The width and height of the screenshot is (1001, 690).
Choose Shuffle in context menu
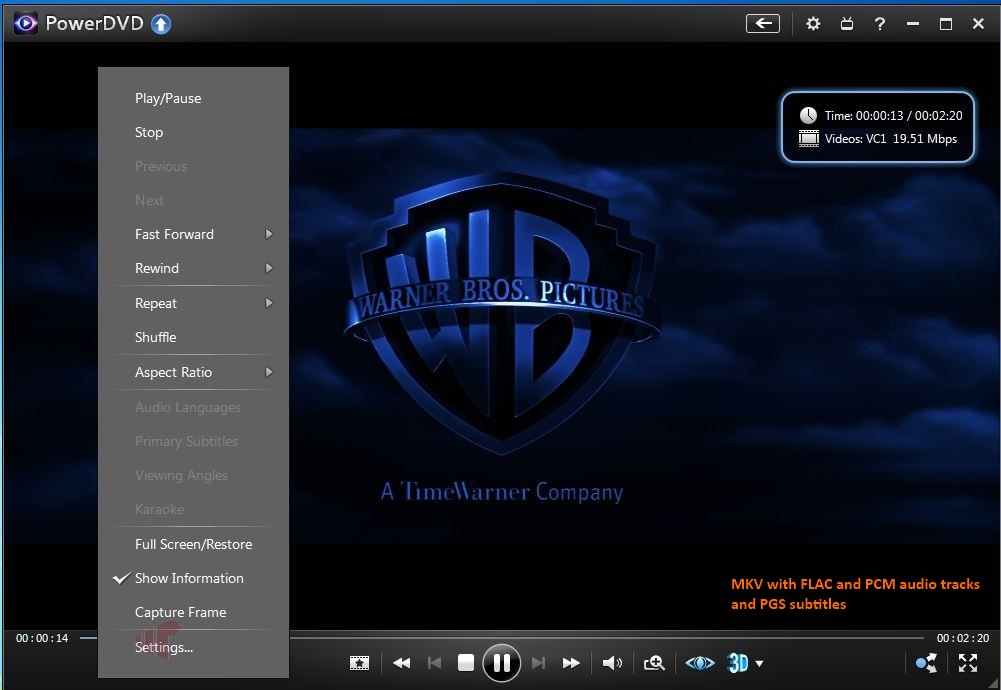tap(193, 337)
